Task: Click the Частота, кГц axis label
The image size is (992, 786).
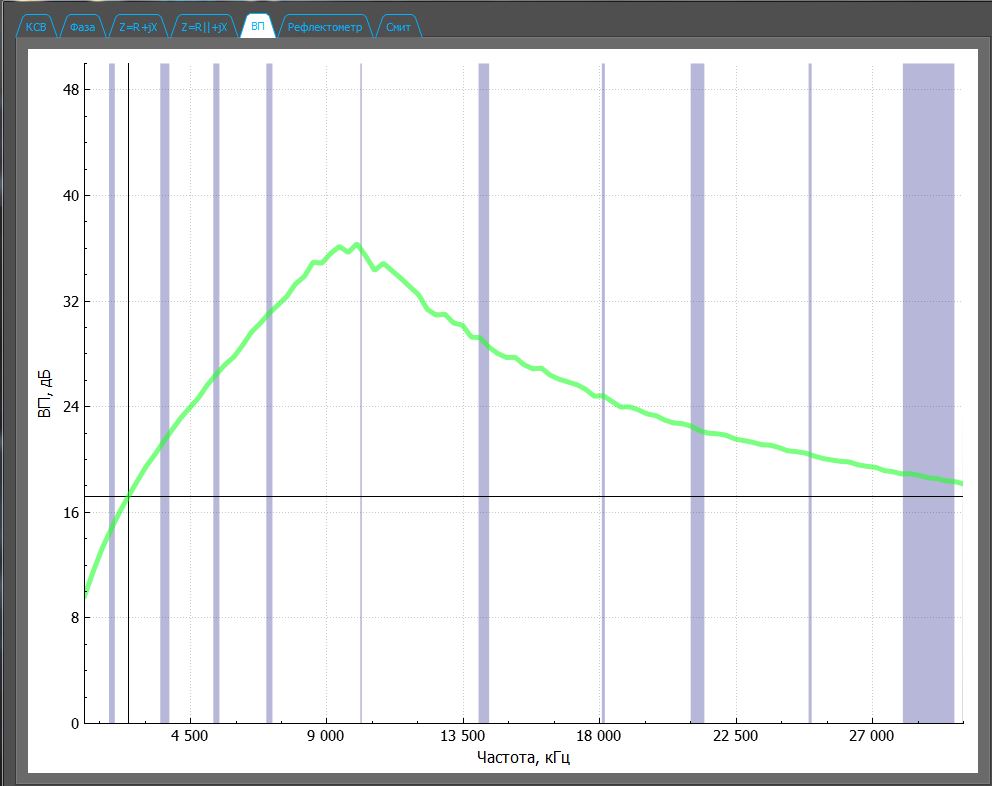Action: pyautogui.click(x=524, y=758)
